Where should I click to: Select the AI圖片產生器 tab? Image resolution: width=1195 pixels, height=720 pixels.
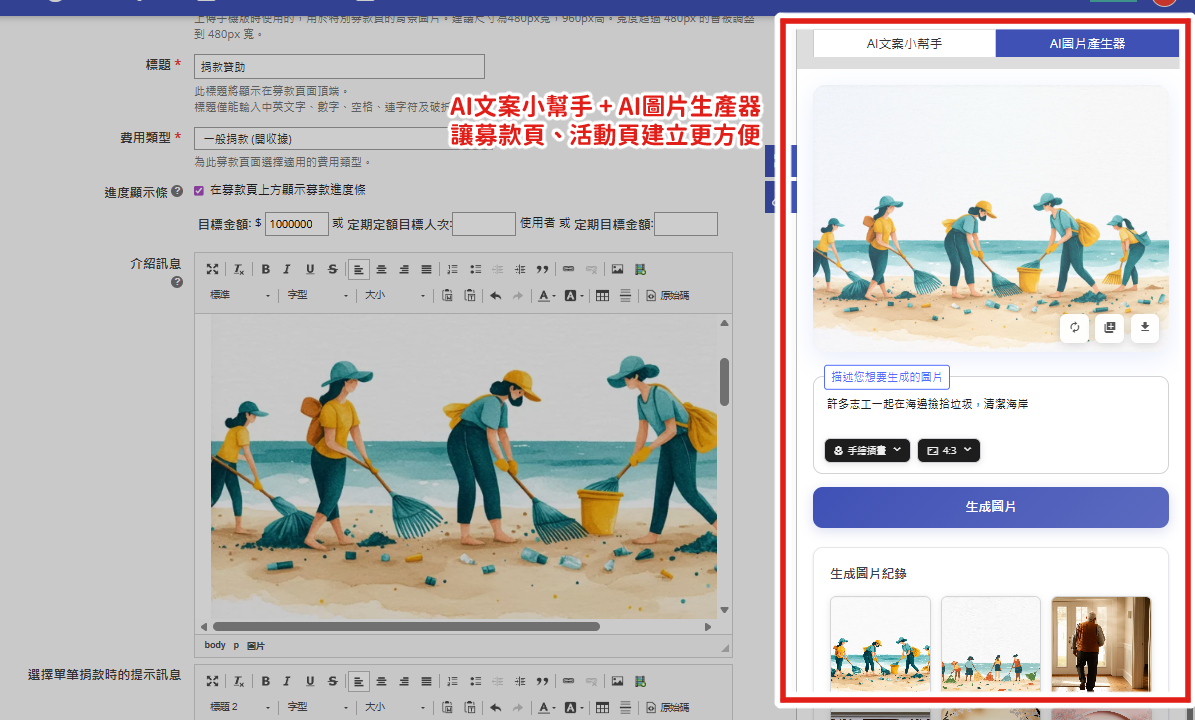pyautogui.click(x=1087, y=44)
